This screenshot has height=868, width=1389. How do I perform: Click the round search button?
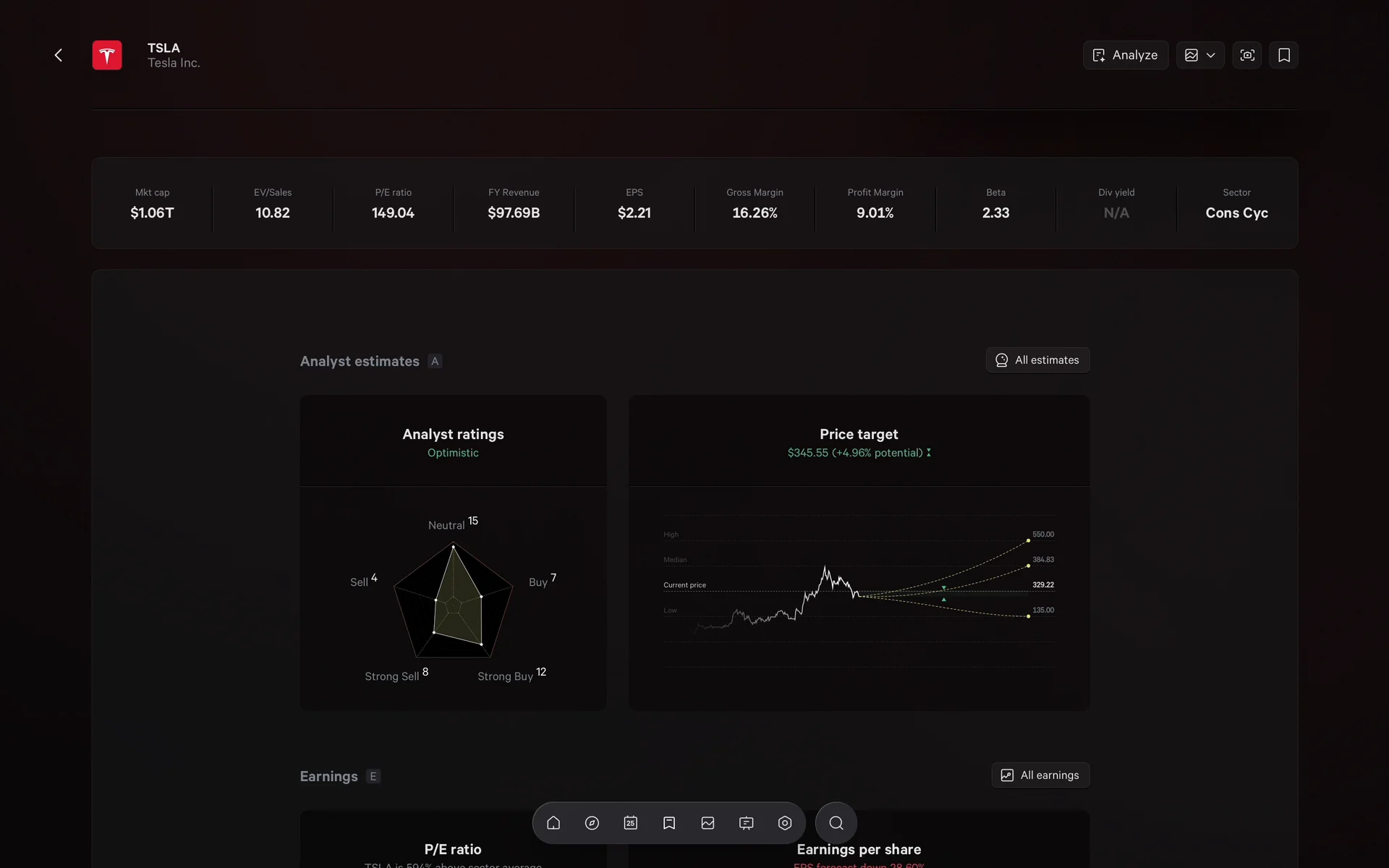click(x=836, y=823)
